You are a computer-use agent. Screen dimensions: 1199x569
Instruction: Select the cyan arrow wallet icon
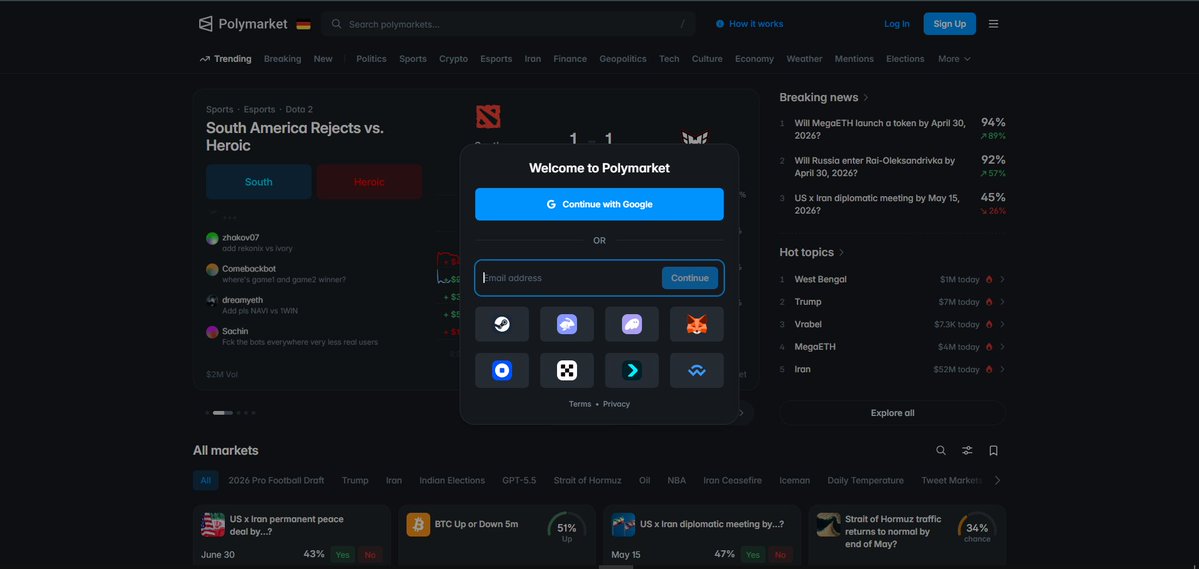tap(632, 371)
